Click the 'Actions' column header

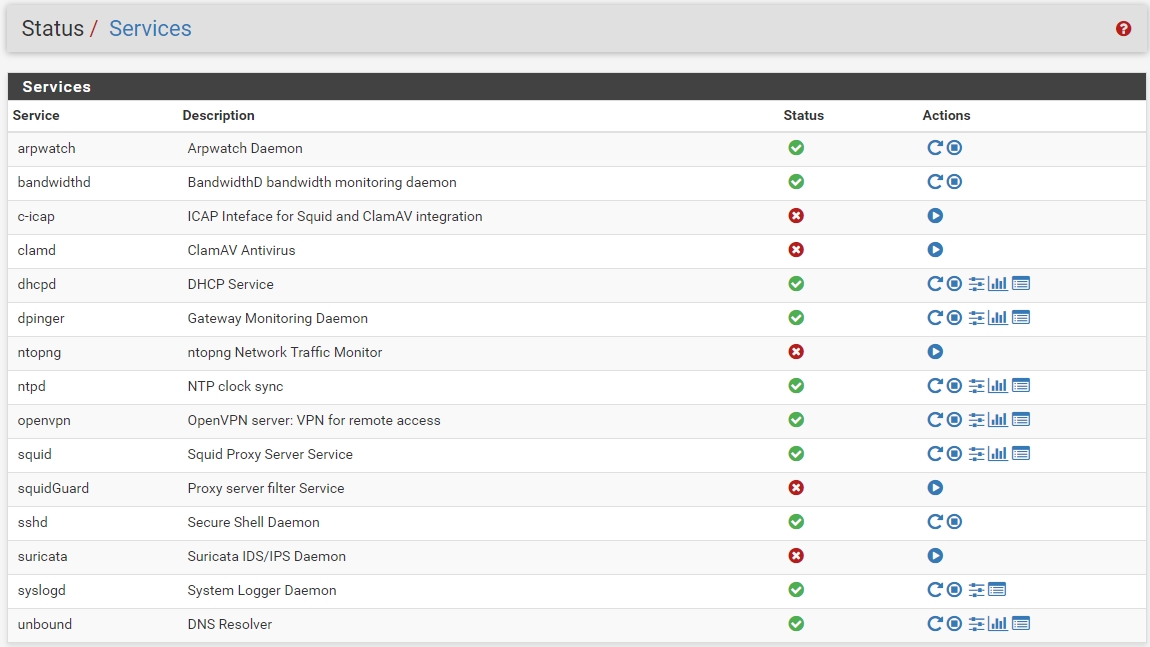pyautogui.click(x=946, y=115)
